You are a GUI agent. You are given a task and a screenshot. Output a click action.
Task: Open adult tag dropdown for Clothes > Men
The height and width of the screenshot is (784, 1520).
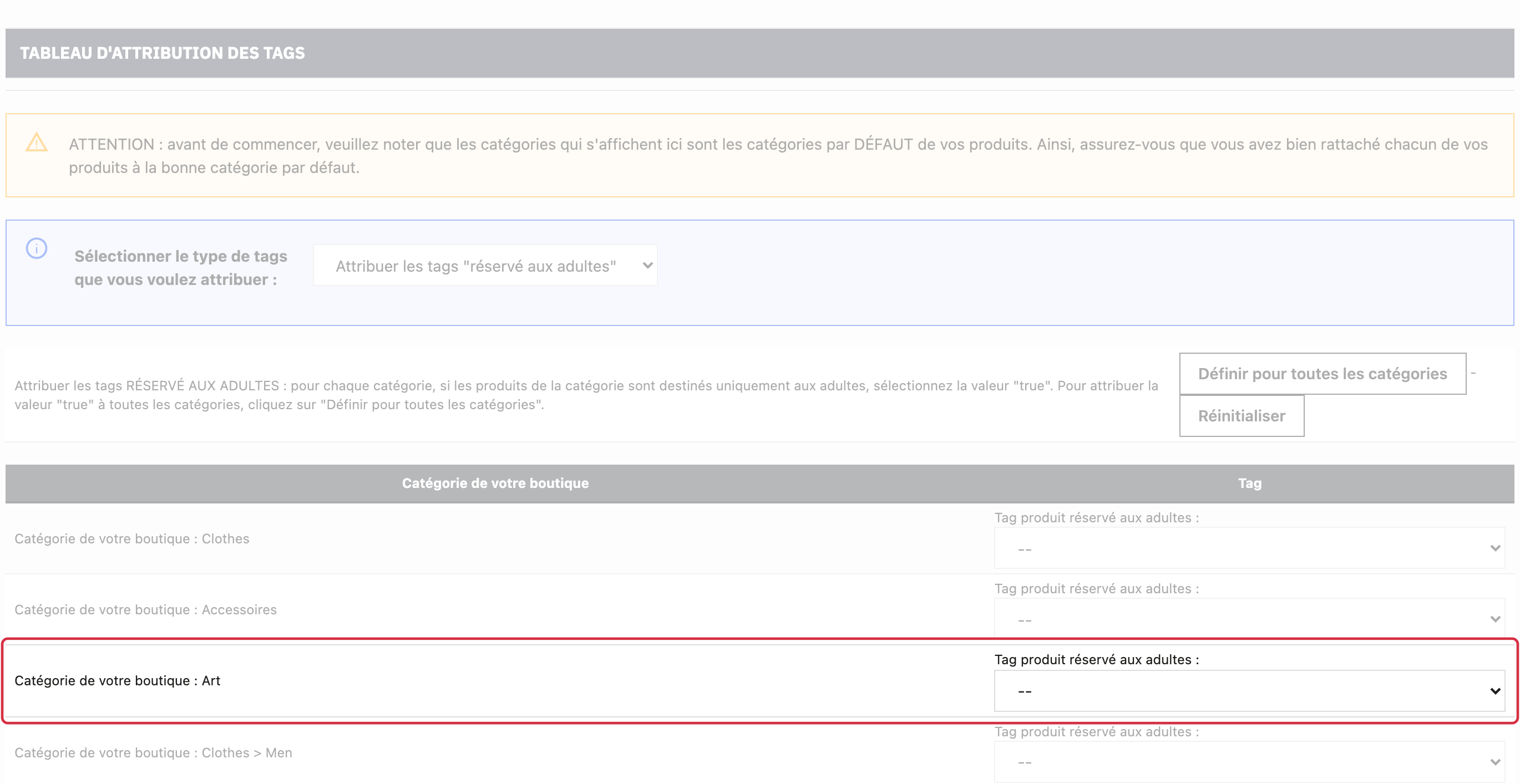tap(1249, 763)
